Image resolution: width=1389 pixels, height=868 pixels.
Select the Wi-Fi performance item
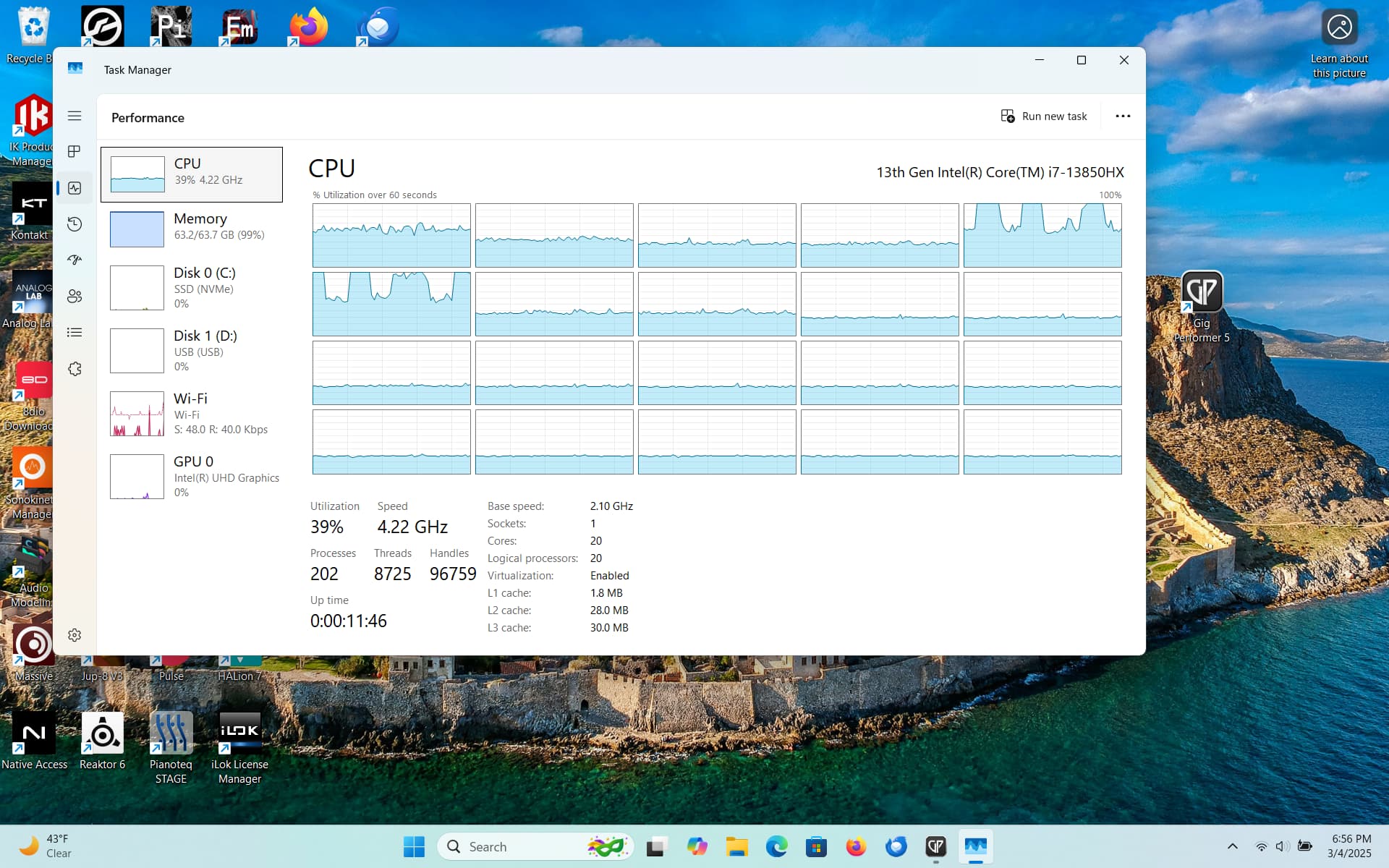[x=192, y=414]
